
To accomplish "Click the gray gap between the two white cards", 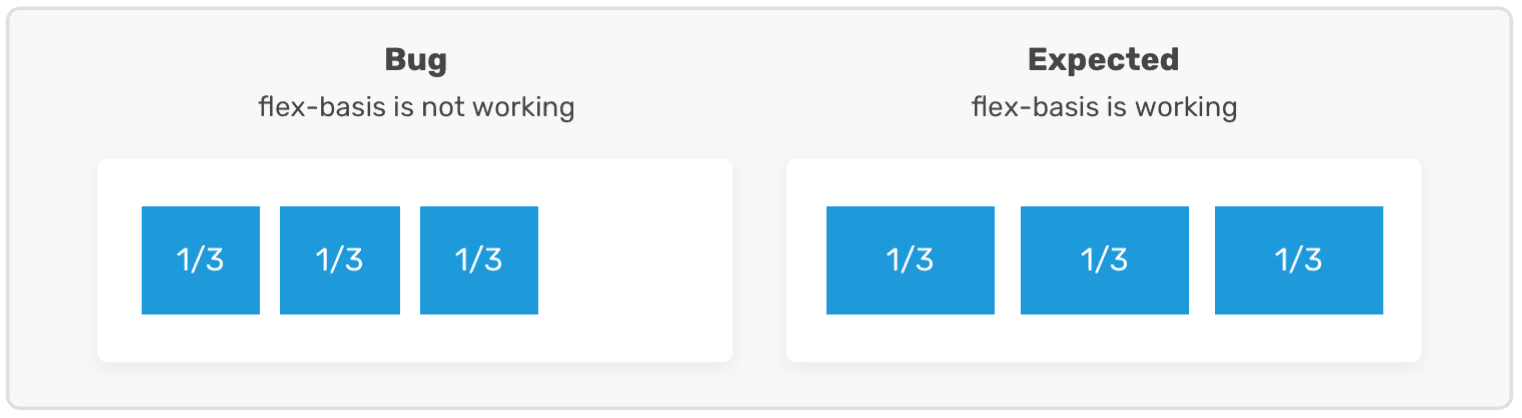I will 759,260.
